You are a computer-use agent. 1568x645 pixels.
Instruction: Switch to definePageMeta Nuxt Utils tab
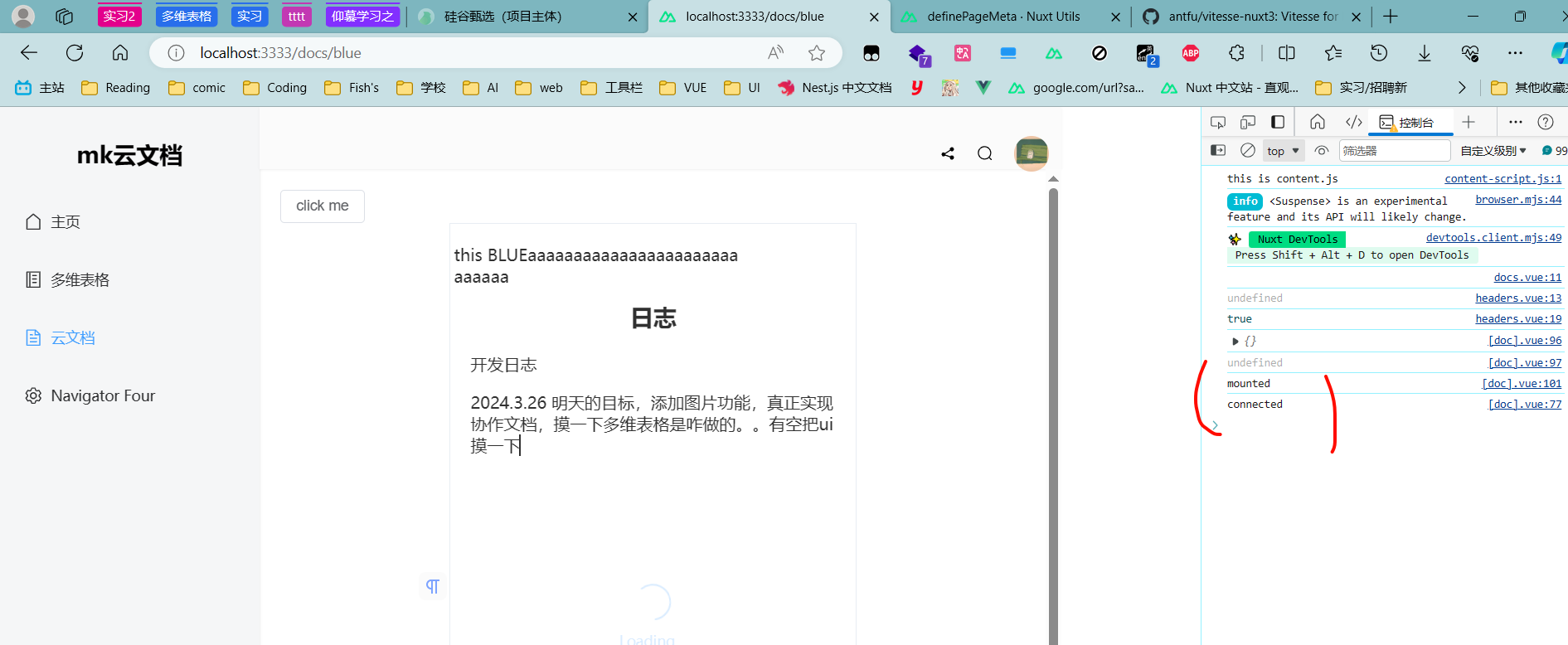click(x=1002, y=17)
